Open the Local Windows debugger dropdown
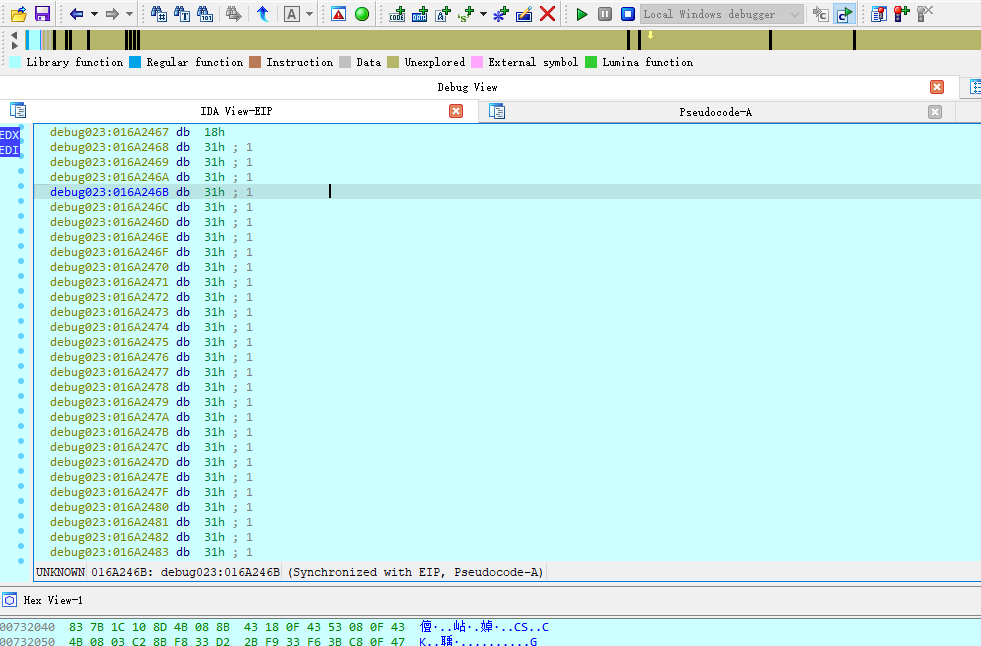981x646 pixels. [x=722, y=14]
